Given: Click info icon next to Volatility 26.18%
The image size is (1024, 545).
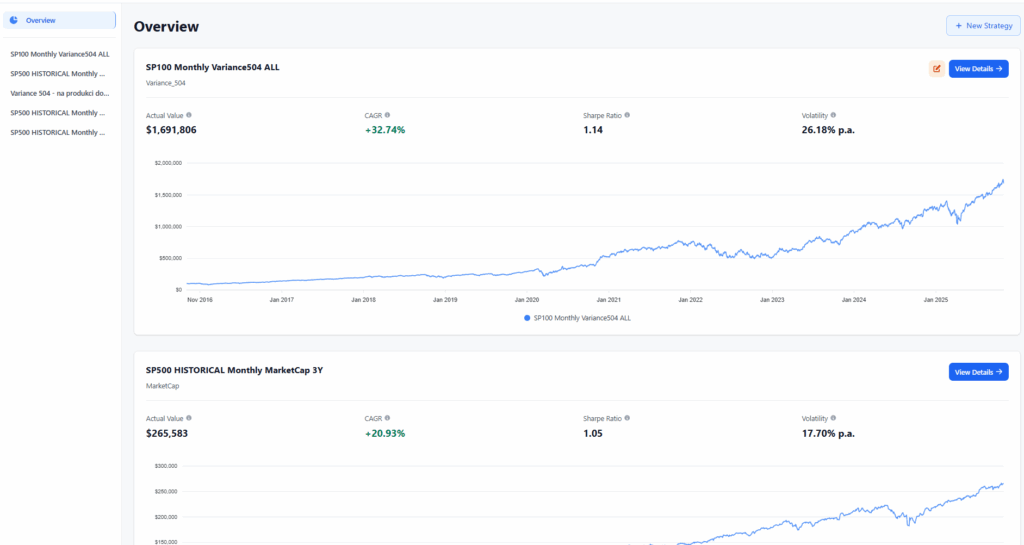Looking at the screenshot, I should (x=833, y=115).
